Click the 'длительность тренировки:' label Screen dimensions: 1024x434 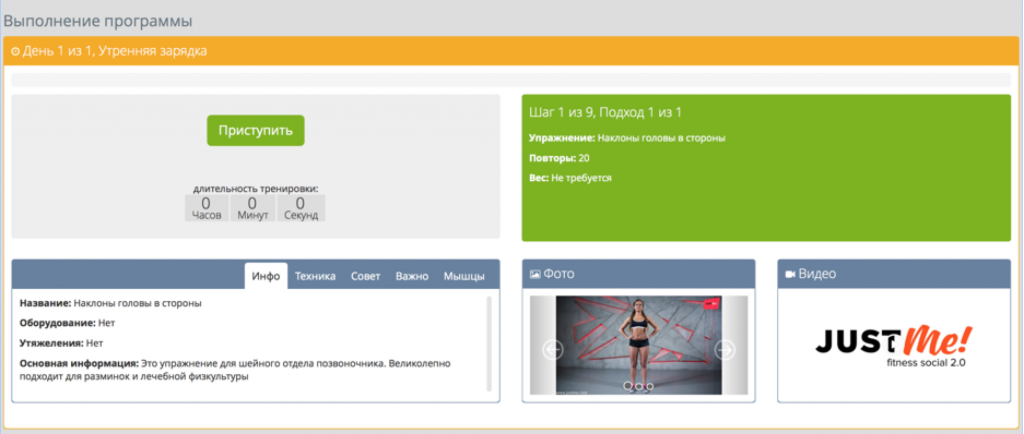coord(255,189)
